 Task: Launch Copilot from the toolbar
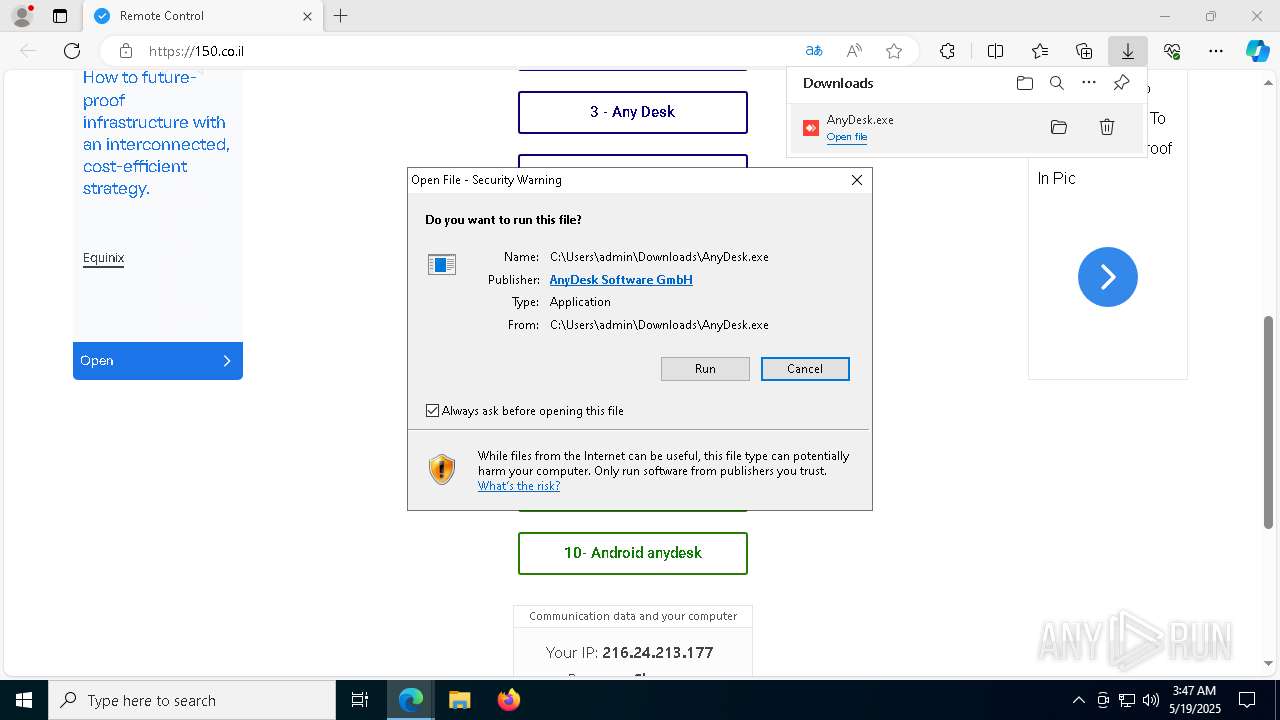point(1257,51)
